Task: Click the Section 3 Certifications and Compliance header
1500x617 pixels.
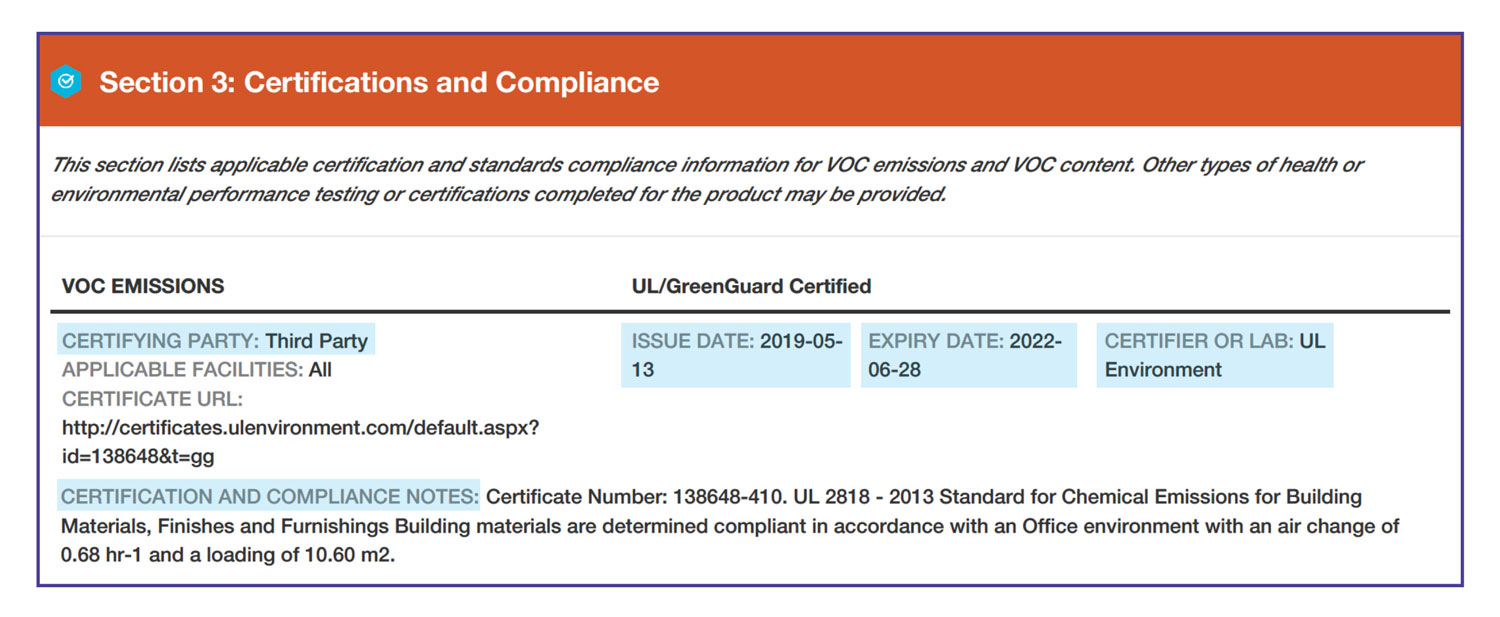Action: point(379,82)
